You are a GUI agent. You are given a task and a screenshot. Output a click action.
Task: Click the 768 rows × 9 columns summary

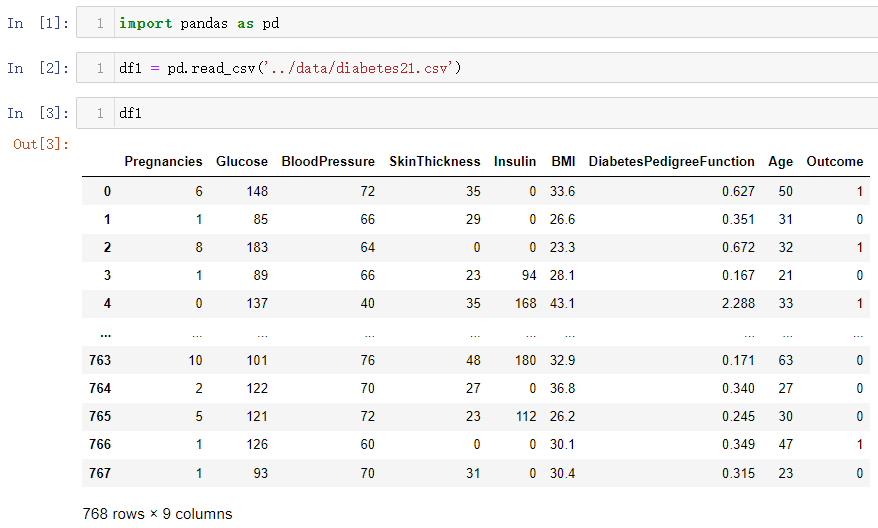(157, 513)
